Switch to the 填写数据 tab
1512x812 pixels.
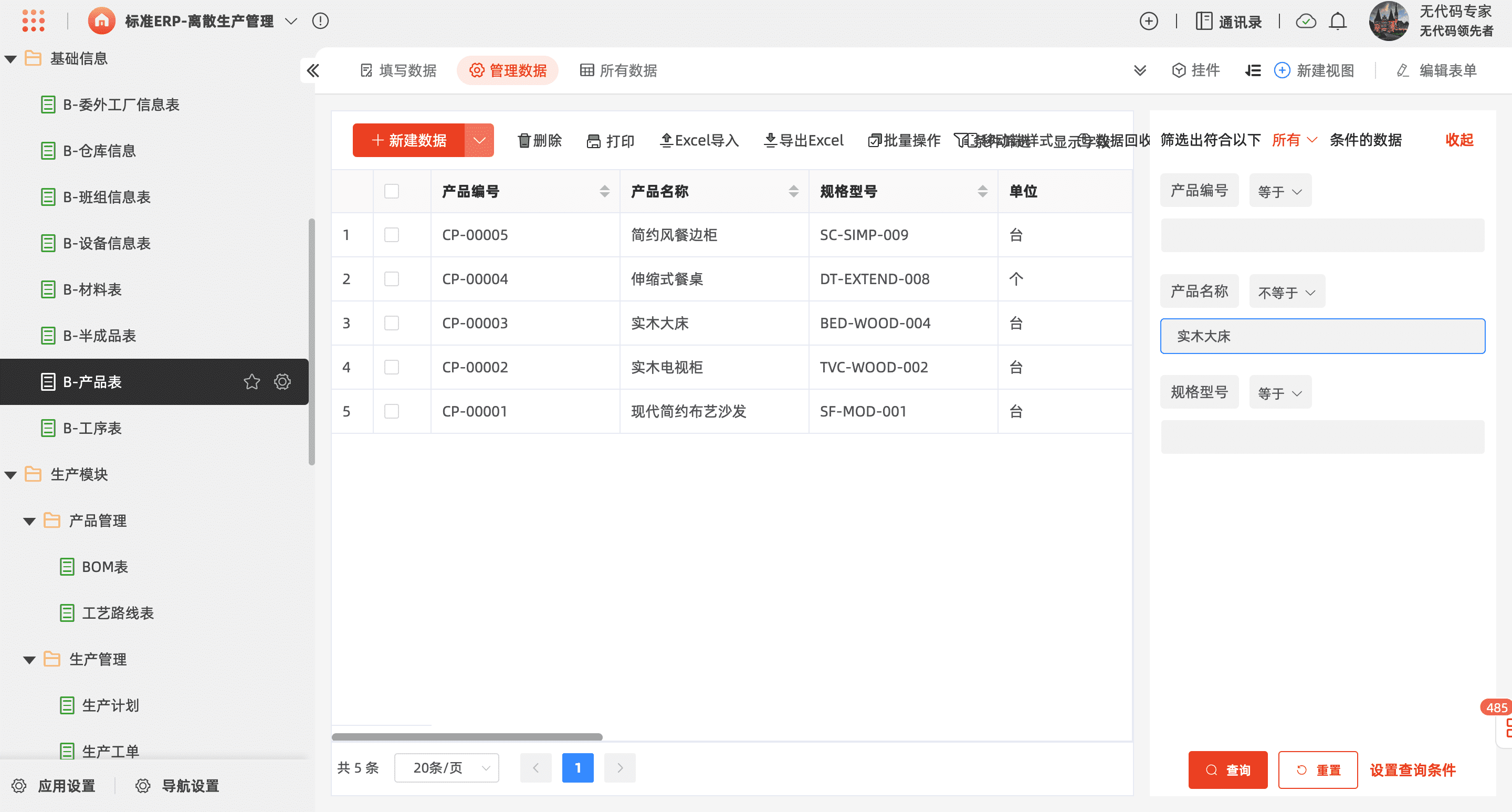click(398, 71)
